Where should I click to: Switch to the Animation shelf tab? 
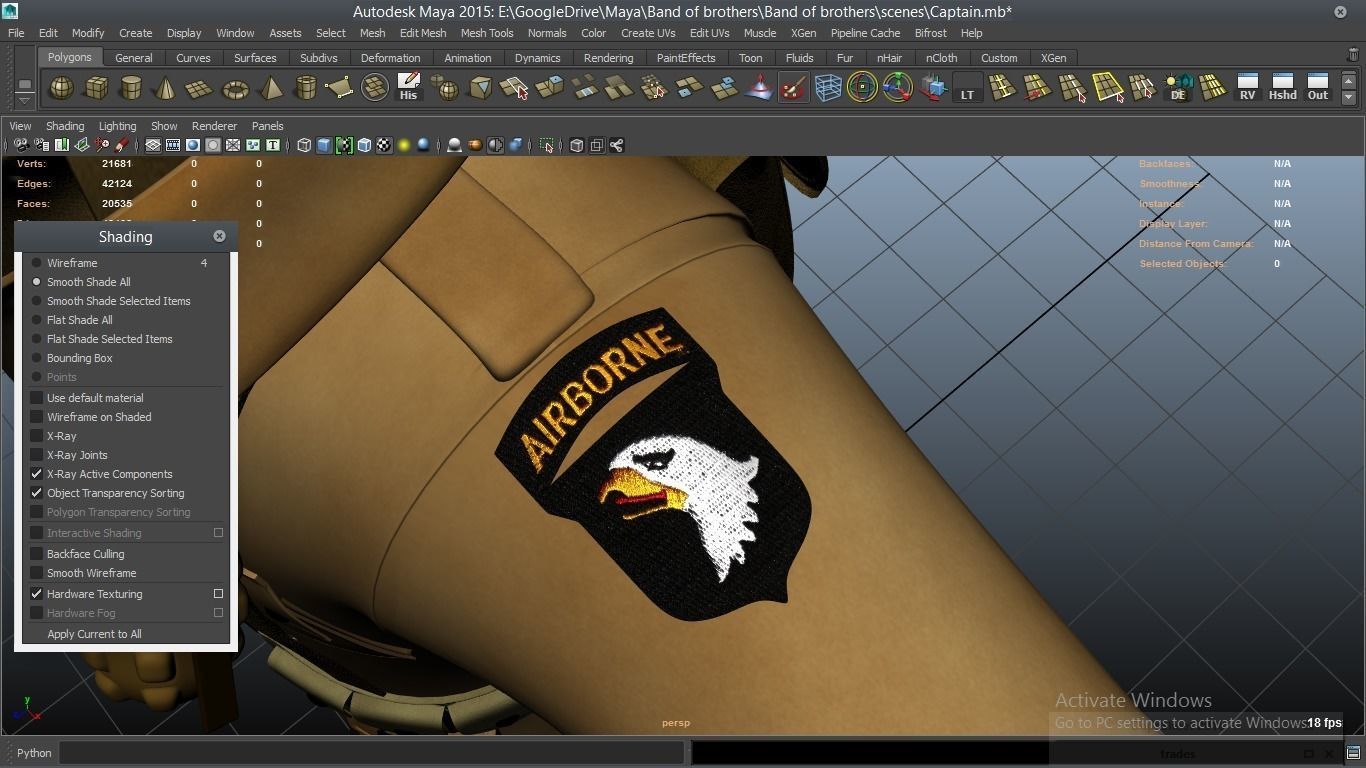pyautogui.click(x=467, y=58)
